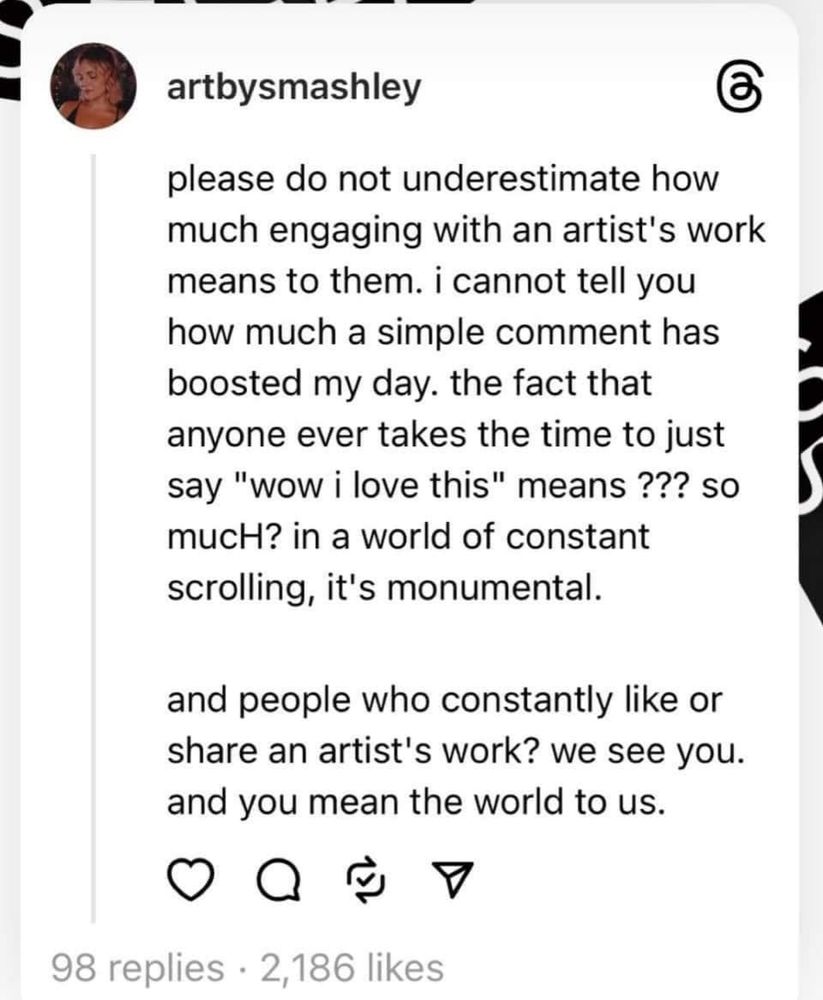823x1000 pixels.
Task: Open the artbysmashley profile picture
Action: pyautogui.click(x=93, y=86)
